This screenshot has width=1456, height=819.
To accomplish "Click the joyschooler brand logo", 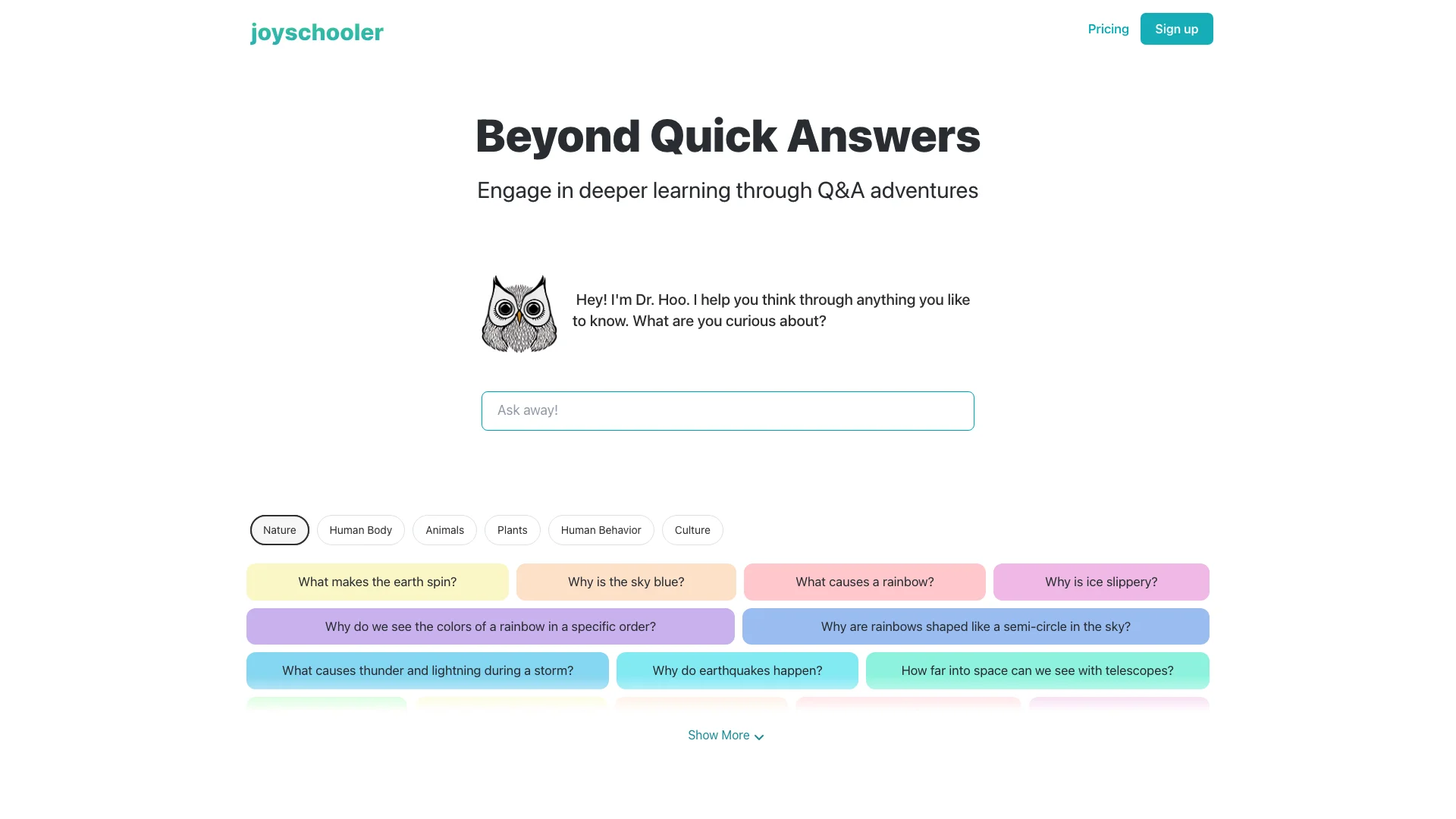I will click(x=316, y=32).
